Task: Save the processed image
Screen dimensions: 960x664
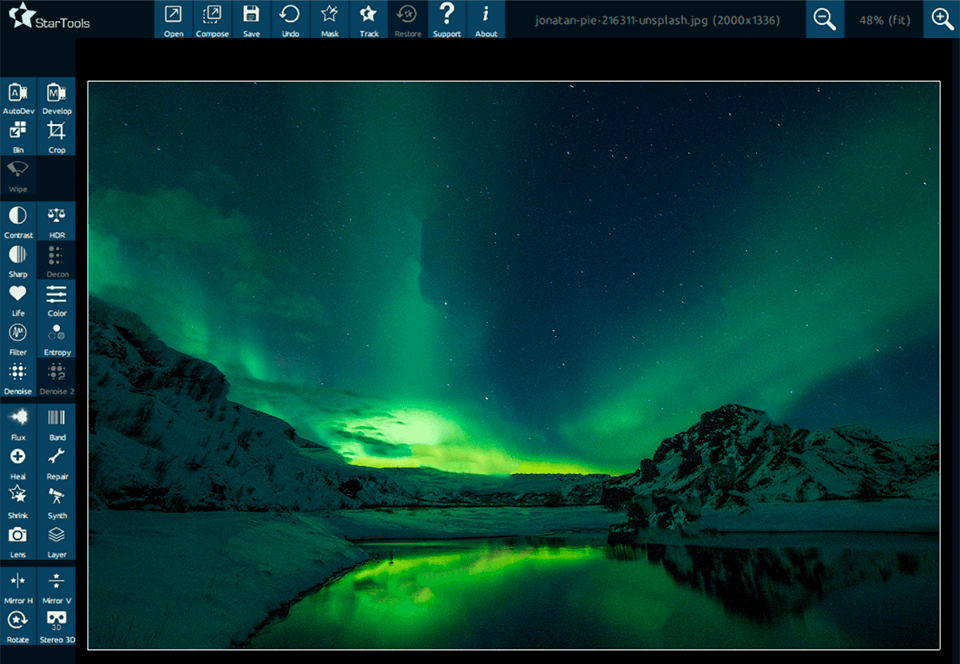Action: pyautogui.click(x=251, y=18)
